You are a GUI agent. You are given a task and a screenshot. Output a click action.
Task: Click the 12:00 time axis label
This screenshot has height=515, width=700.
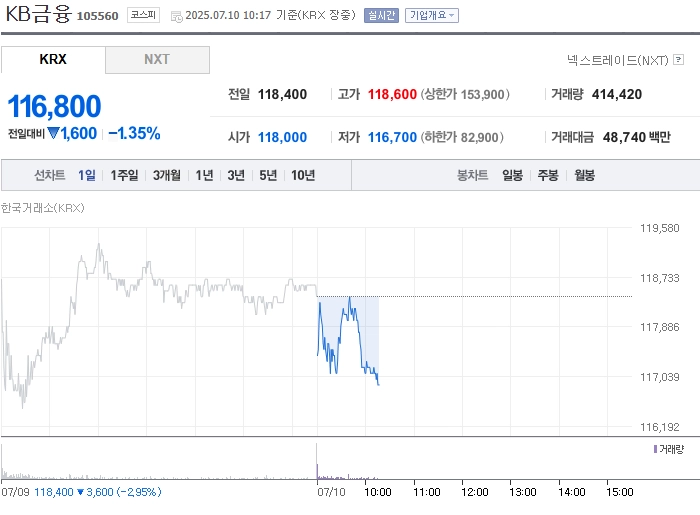click(x=475, y=492)
